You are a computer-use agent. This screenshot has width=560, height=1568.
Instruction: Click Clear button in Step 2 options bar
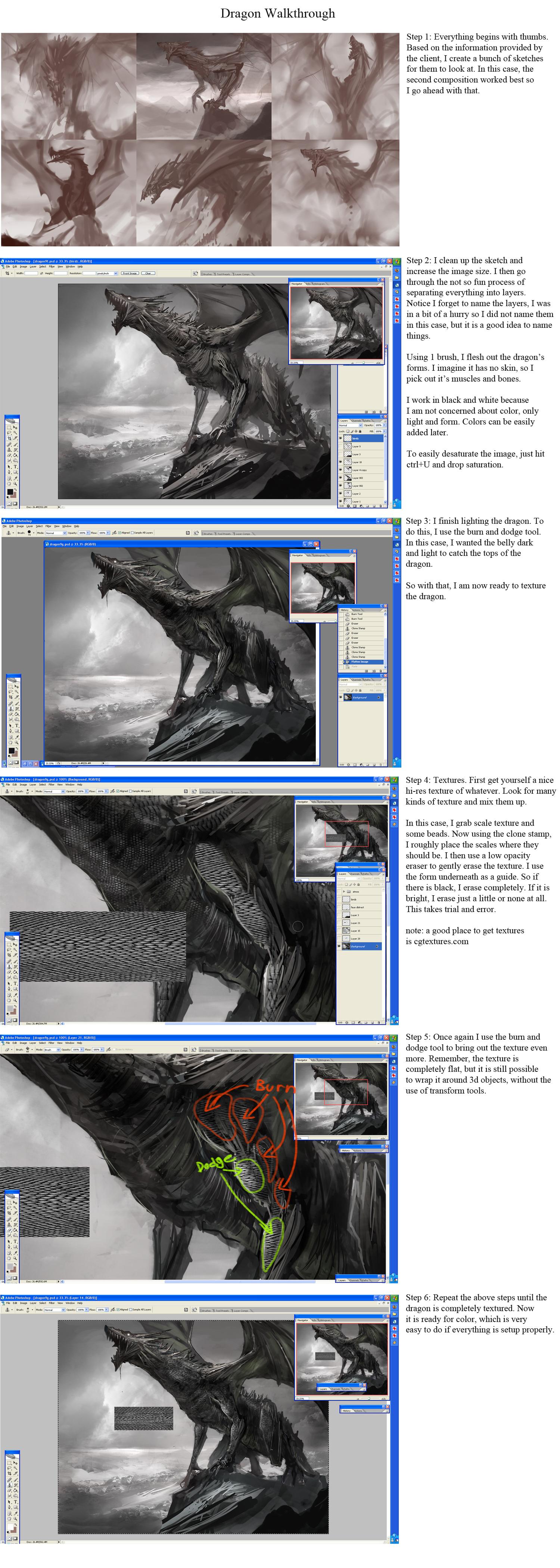click(x=148, y=273)
